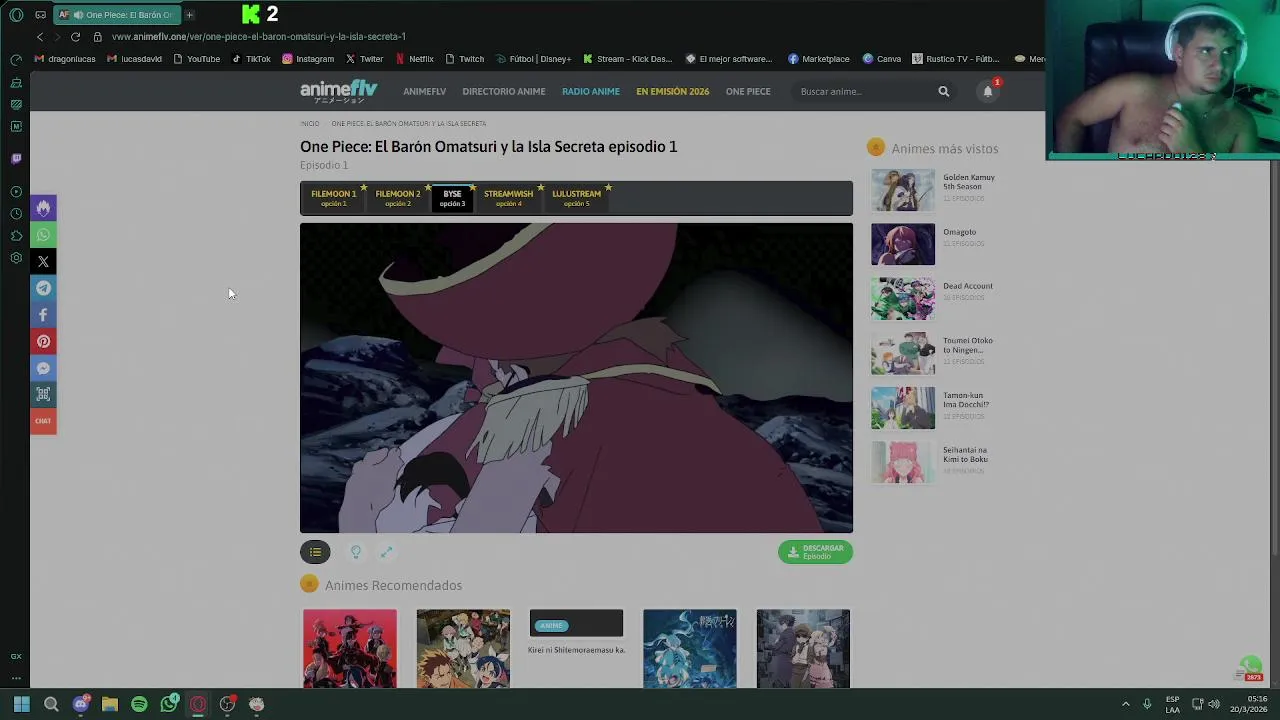Open Seihantai na Kimi to Boku thumbnail

[903, 462]
